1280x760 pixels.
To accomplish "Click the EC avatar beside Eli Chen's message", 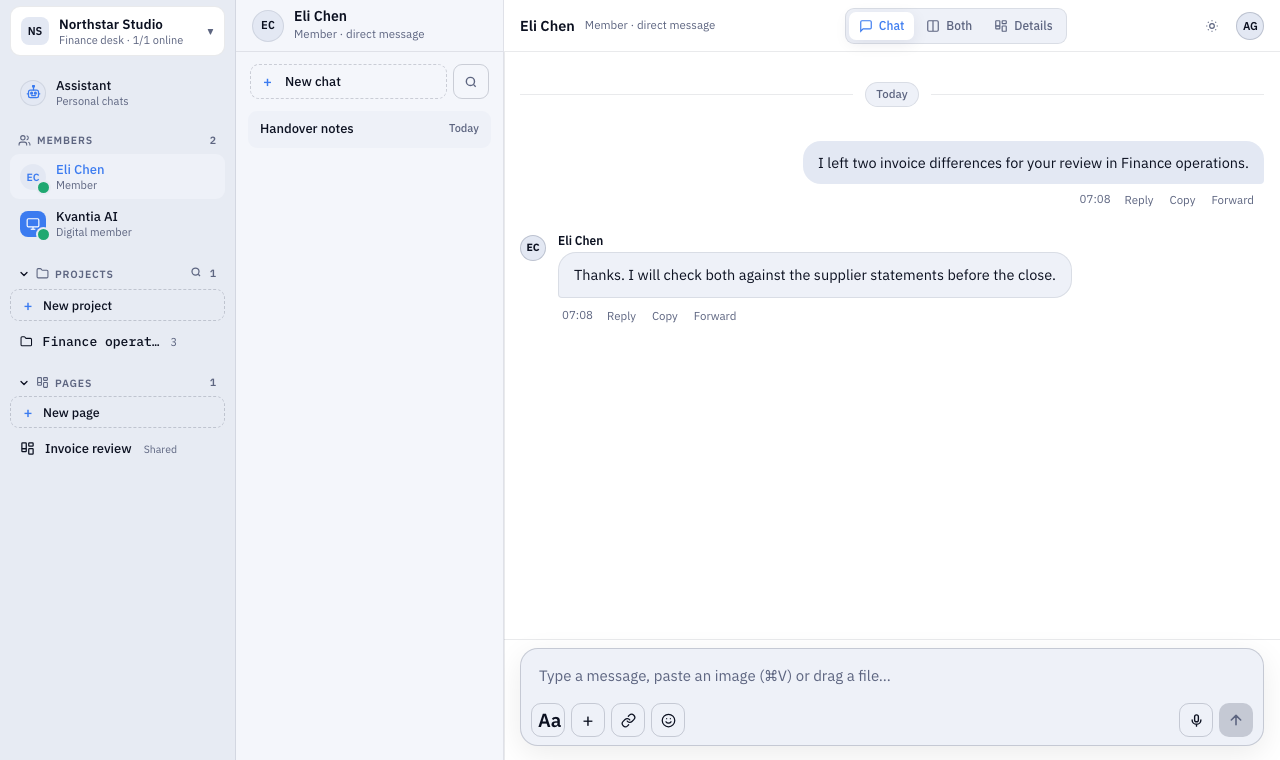I will [533, 248].
